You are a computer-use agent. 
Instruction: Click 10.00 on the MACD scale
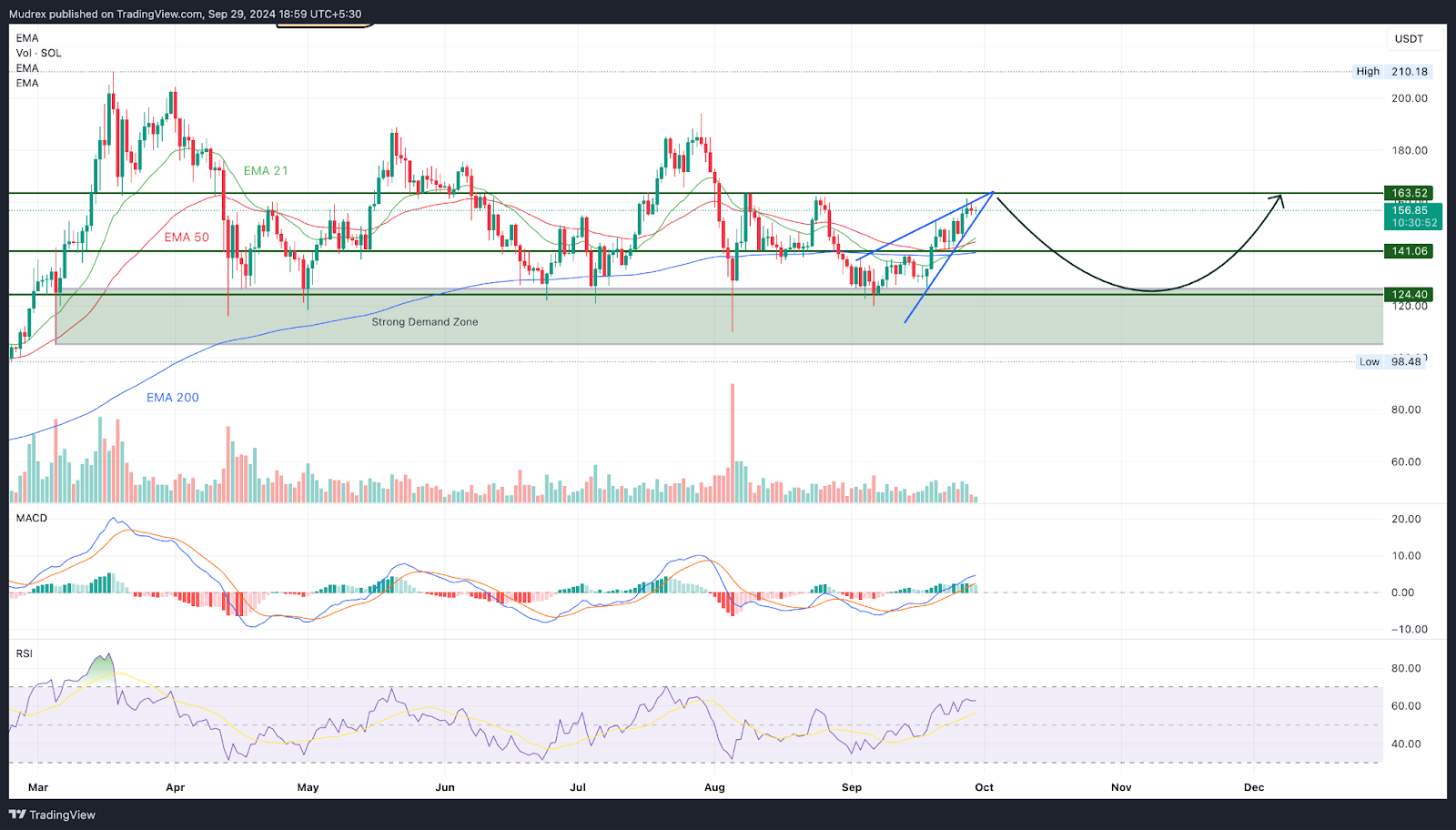[x=1406, y=556]
